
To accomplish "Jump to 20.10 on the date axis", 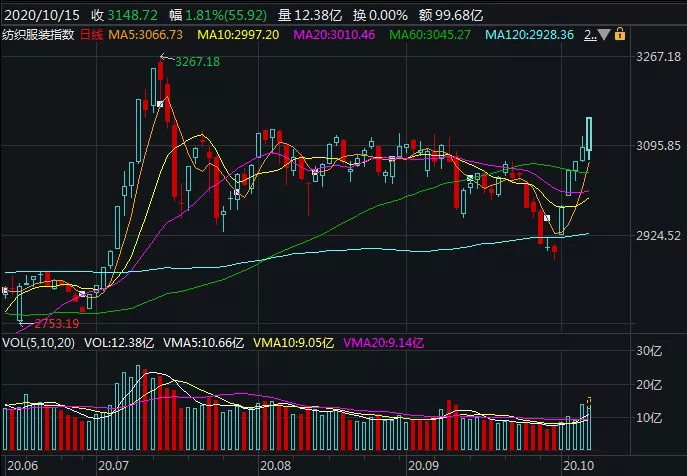I will 578,465.
